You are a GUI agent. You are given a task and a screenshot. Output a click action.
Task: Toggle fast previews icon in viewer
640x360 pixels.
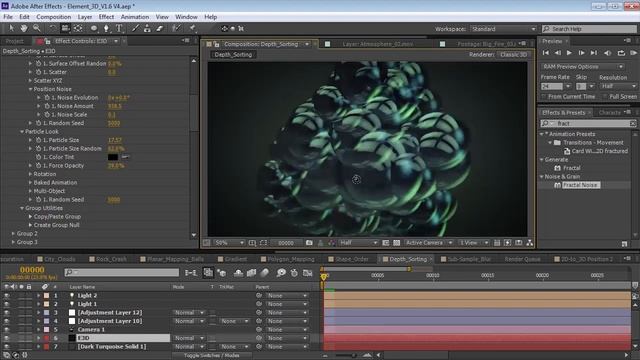pyautogui.click(x=507, y=243)
